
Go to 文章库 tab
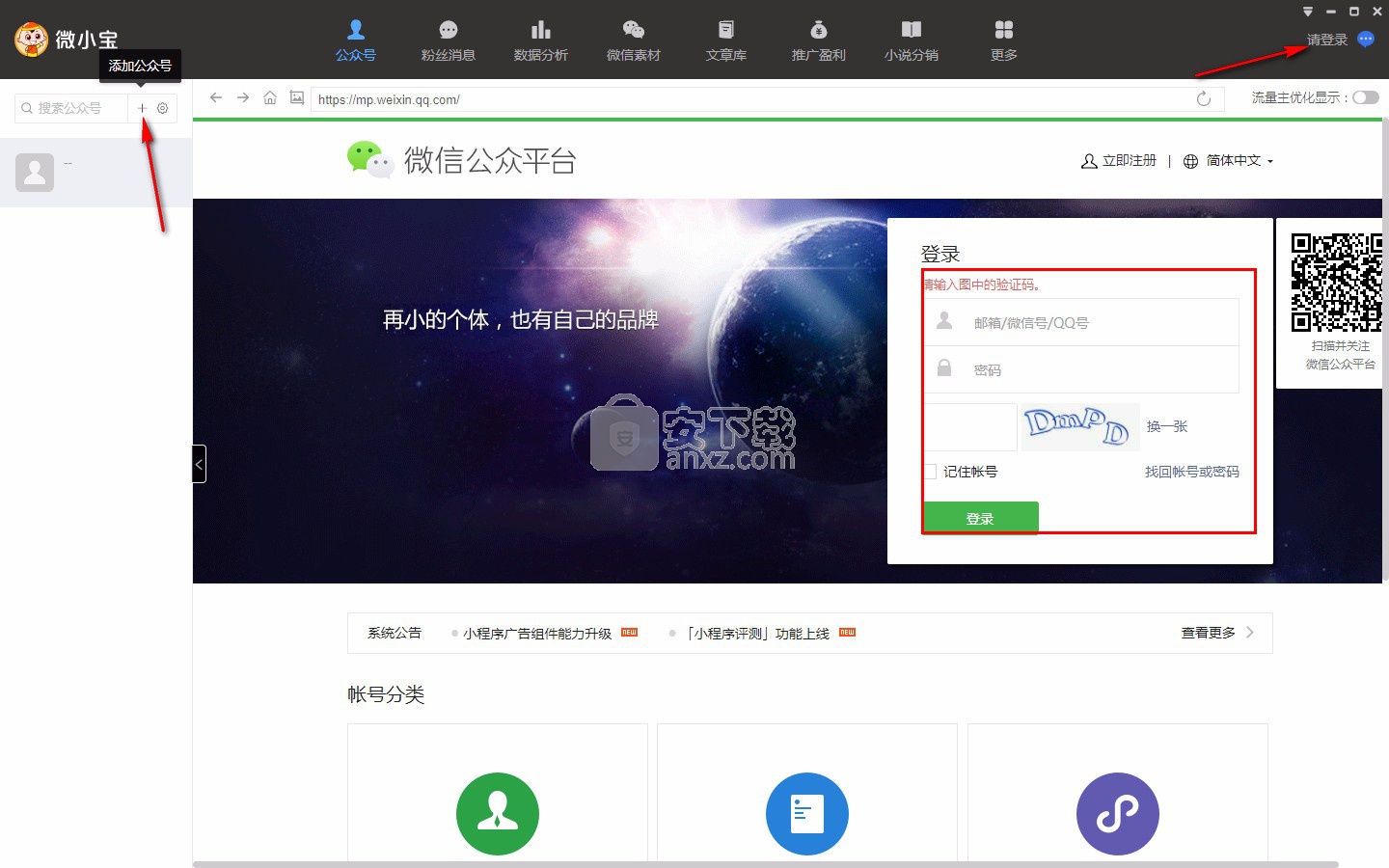726,41
